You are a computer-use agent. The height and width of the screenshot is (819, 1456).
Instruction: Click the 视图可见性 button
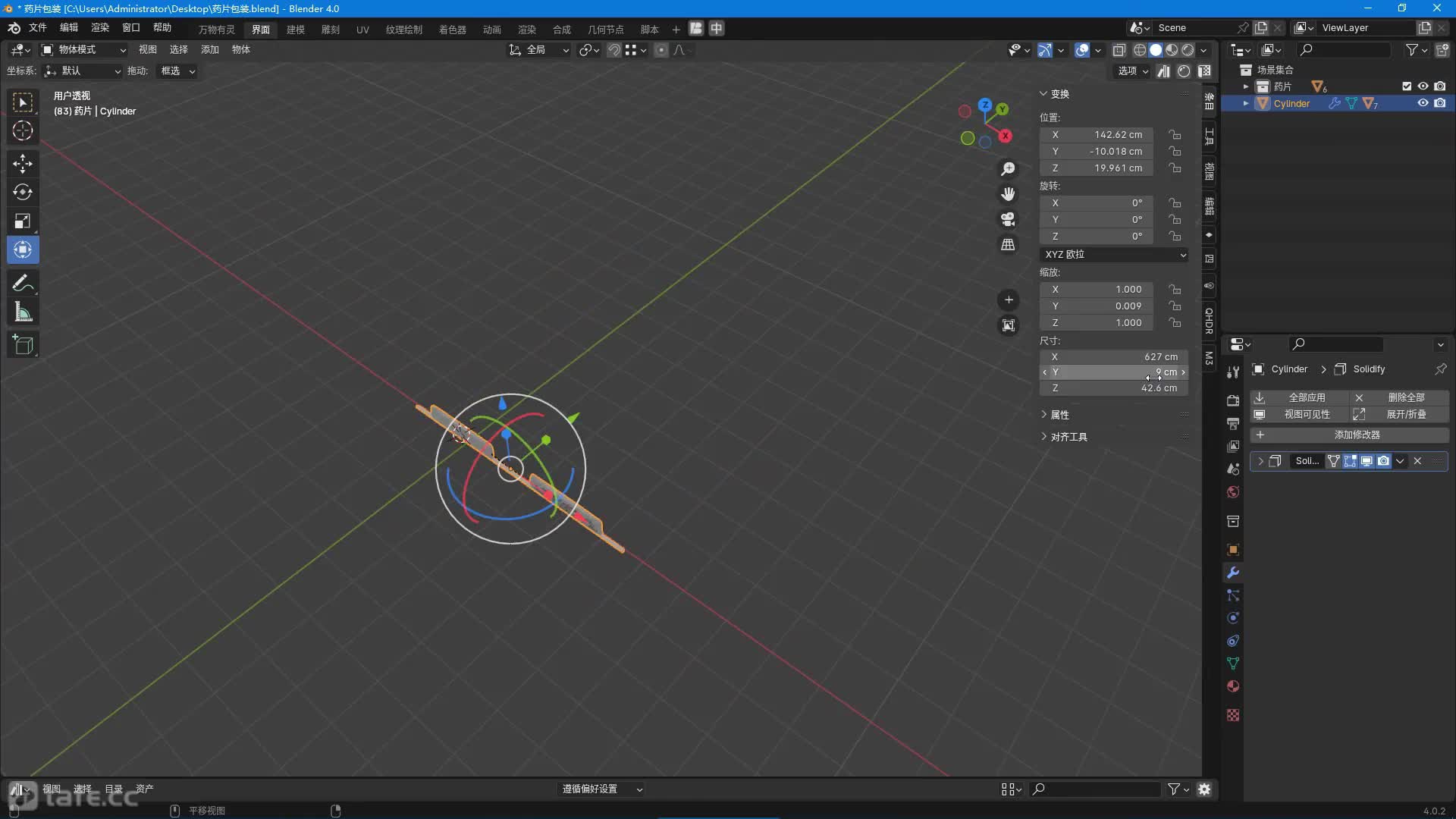pos(1298,414)
